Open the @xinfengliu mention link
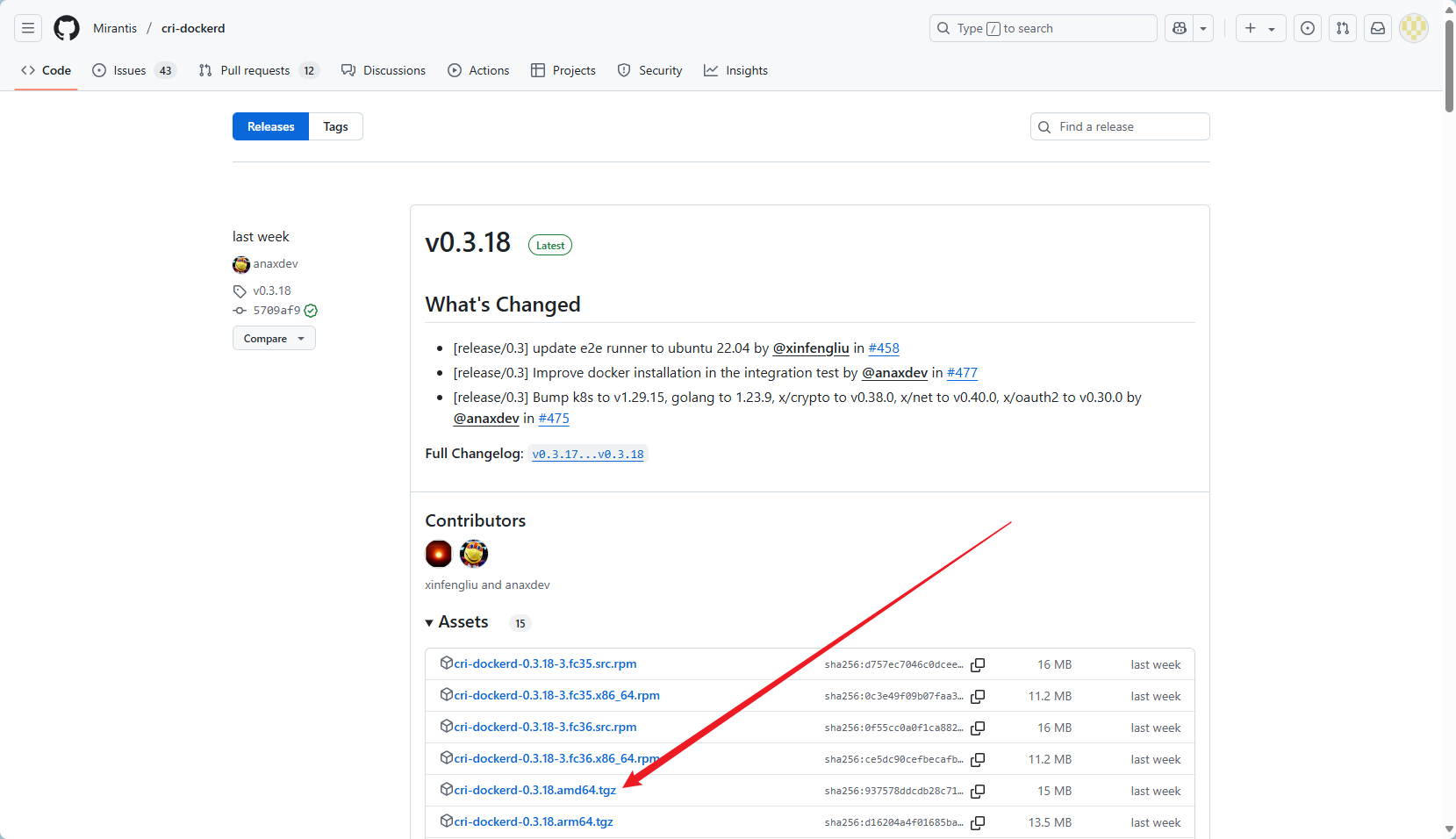Viewport: 1456px width, 839px height. (811, 348)
